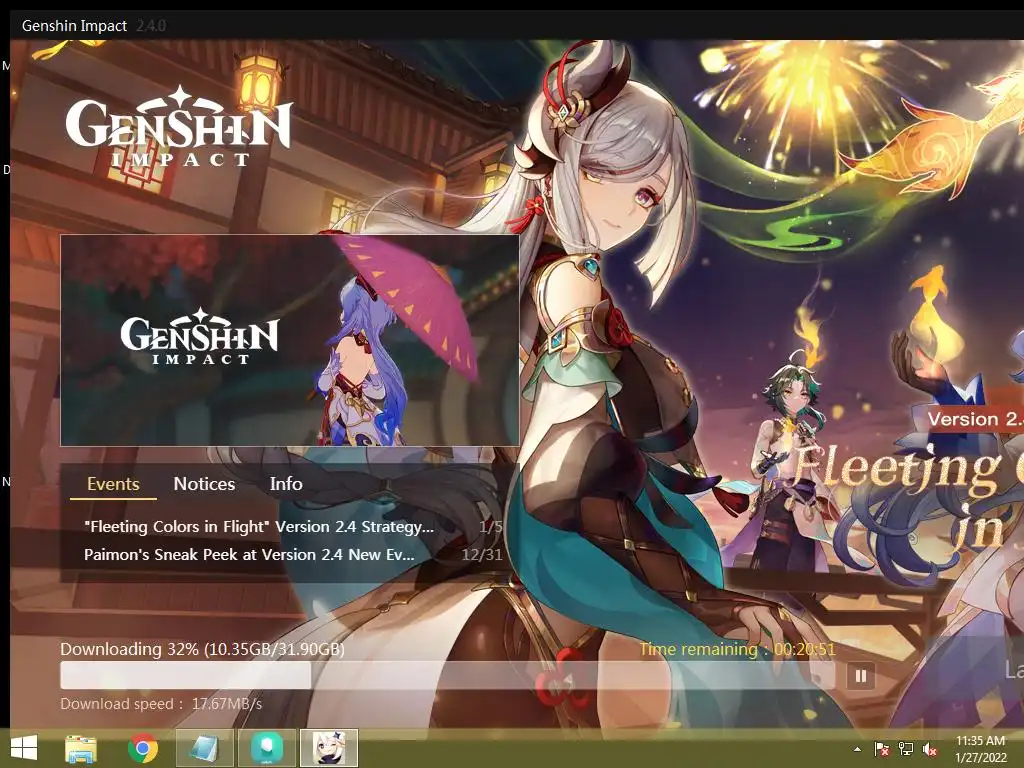
Task: Open the Info tab
Action: coord(286,484)
